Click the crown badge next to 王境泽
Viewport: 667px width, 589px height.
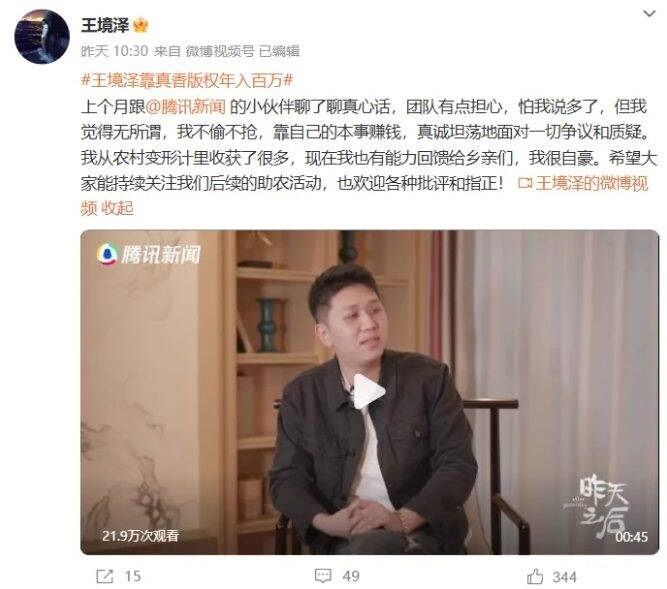coord(140,26)
